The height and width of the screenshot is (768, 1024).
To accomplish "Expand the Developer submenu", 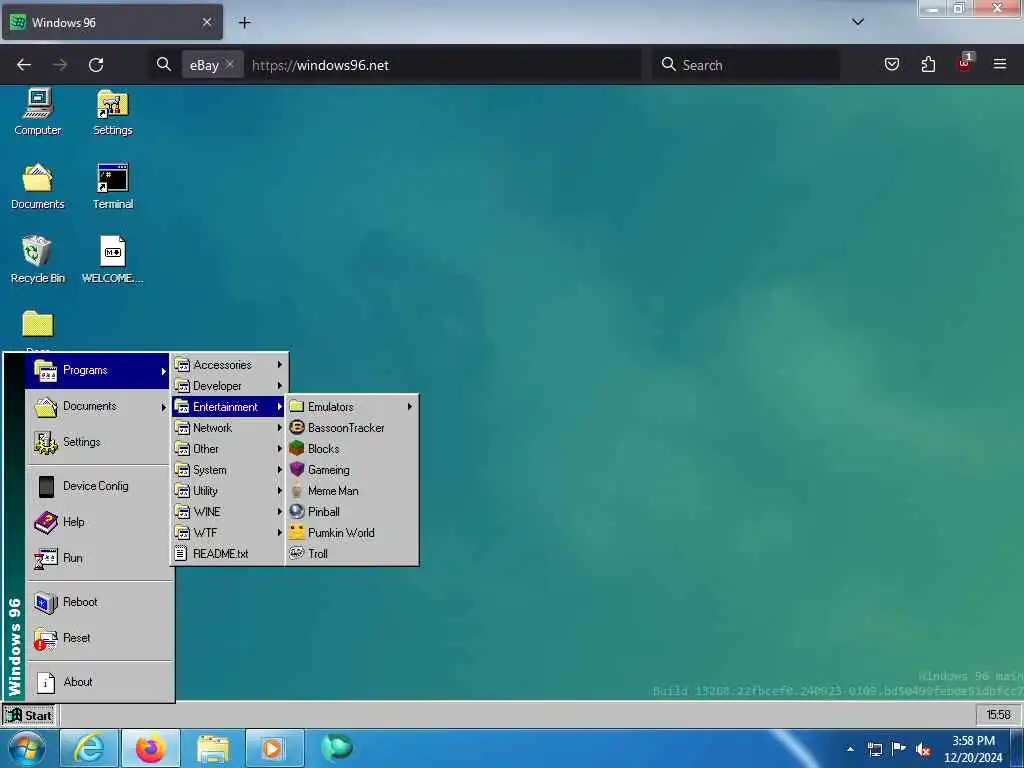I will click(228, 386).
